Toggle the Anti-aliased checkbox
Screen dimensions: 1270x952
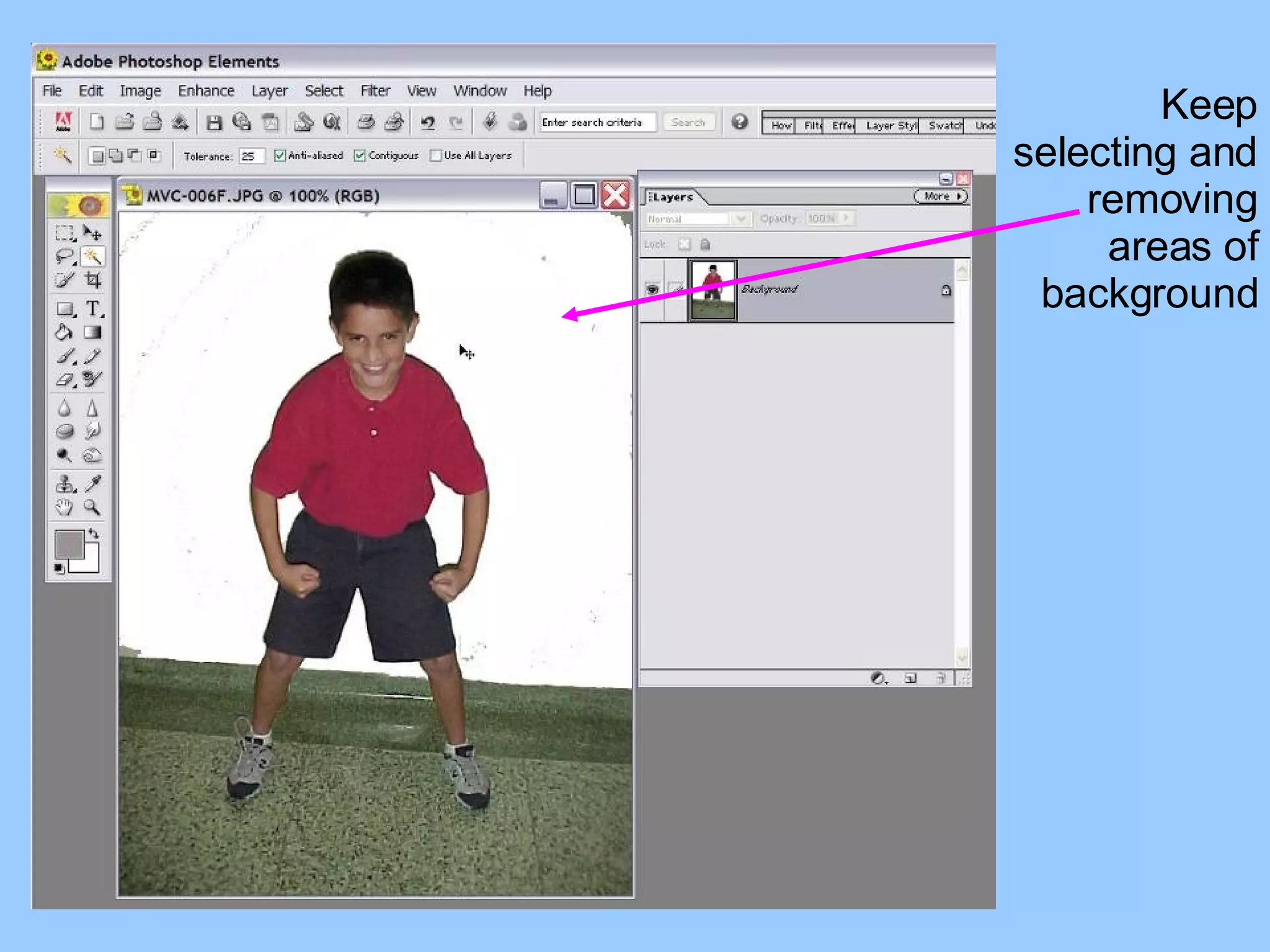point(280,156)
